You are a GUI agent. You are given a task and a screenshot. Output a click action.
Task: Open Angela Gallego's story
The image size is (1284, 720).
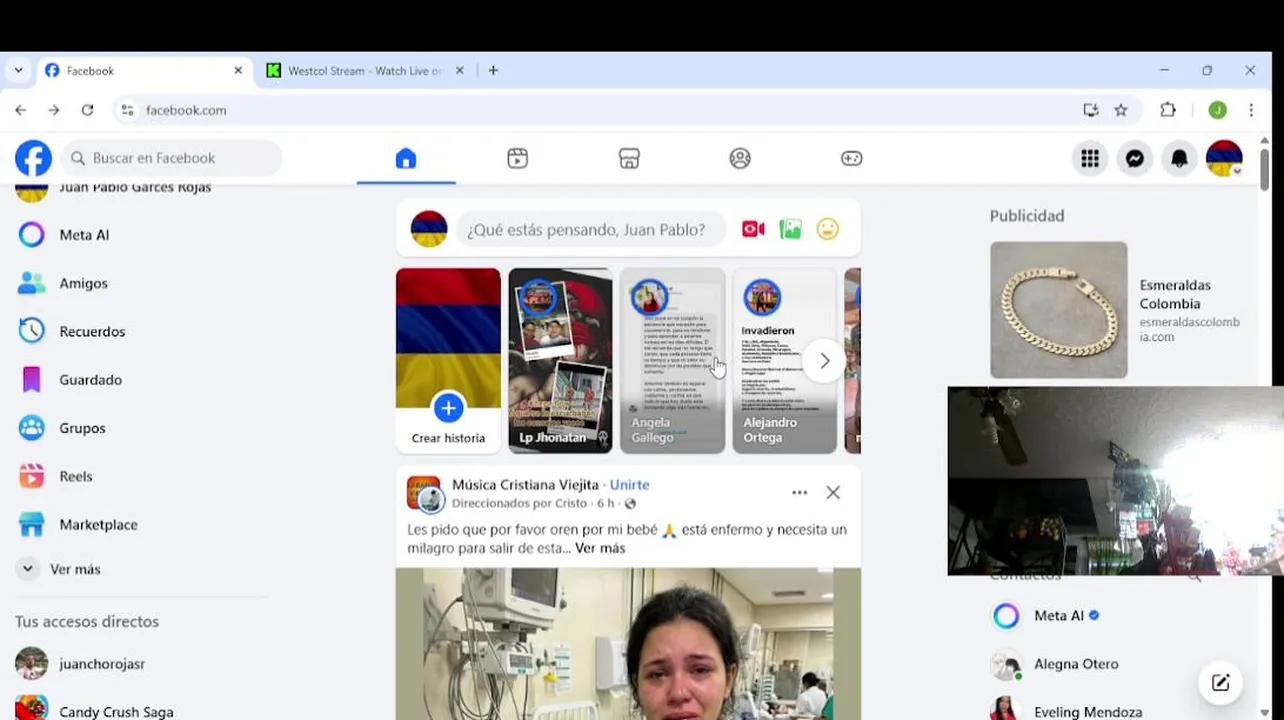tap(672, 360)
